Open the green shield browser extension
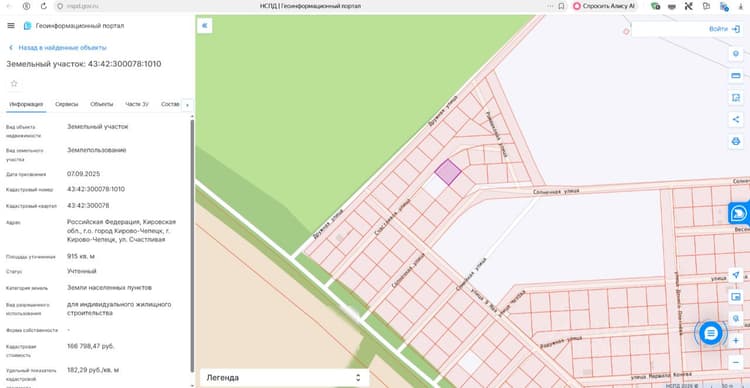The image size is (750, 388). tap(656, 6)
